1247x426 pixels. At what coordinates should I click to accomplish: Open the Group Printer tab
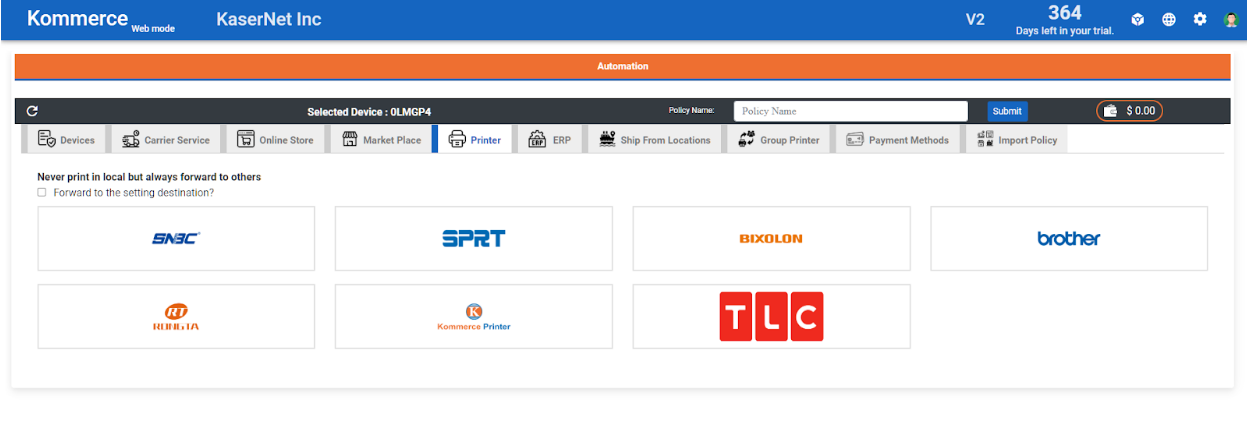coord(779,140)
